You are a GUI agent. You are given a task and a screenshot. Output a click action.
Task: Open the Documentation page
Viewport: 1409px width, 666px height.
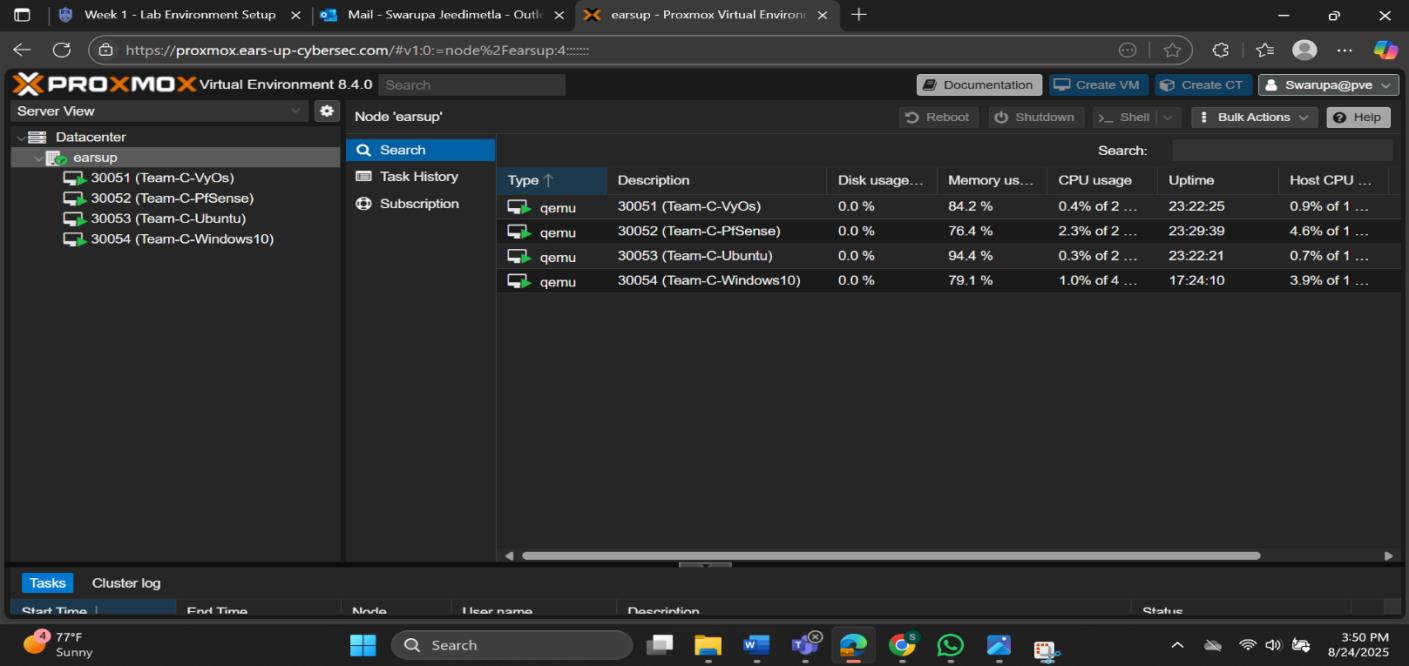[x=977, y=84]
